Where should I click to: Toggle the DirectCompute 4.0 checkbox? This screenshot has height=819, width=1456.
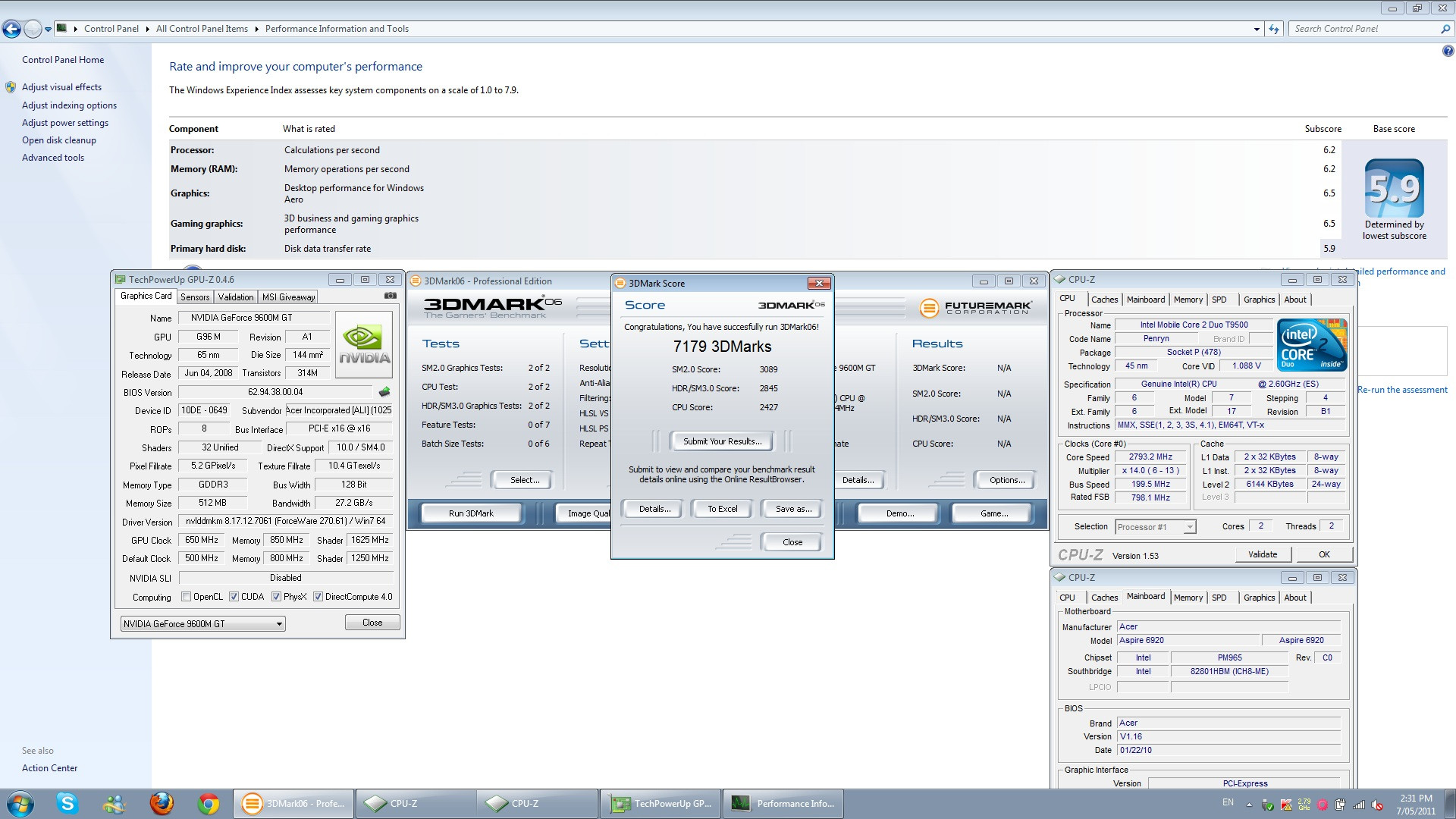pos(318,597)
